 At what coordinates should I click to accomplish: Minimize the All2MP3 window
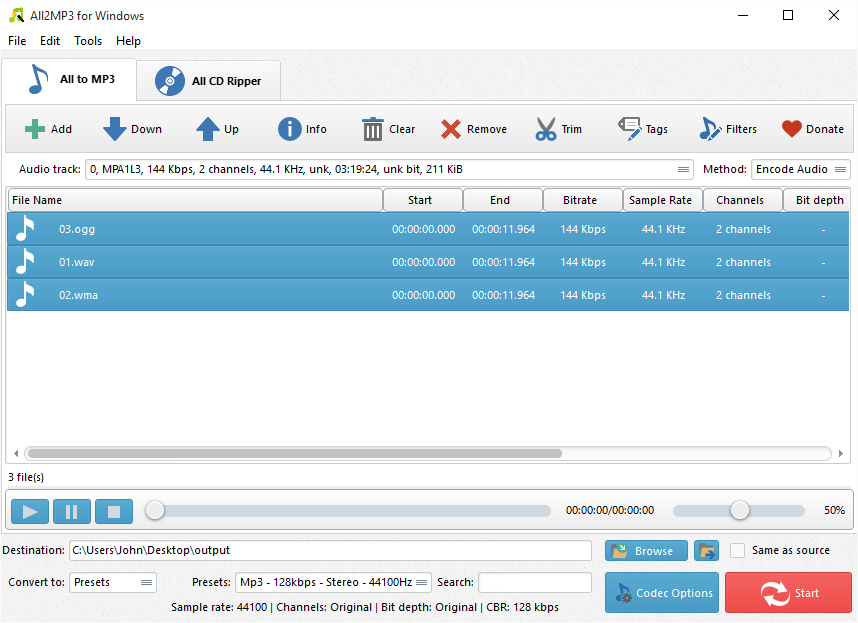click(743, 15)
